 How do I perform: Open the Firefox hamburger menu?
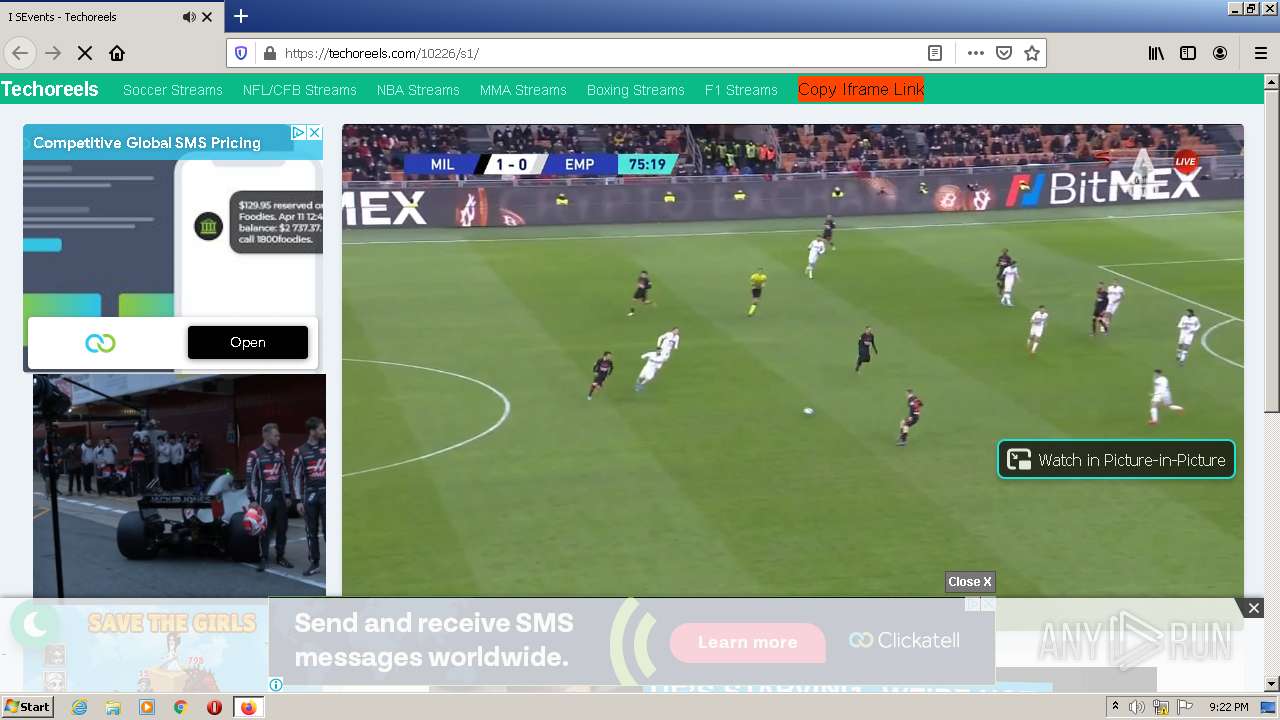pyautogui.click(x=1260, y=53)
